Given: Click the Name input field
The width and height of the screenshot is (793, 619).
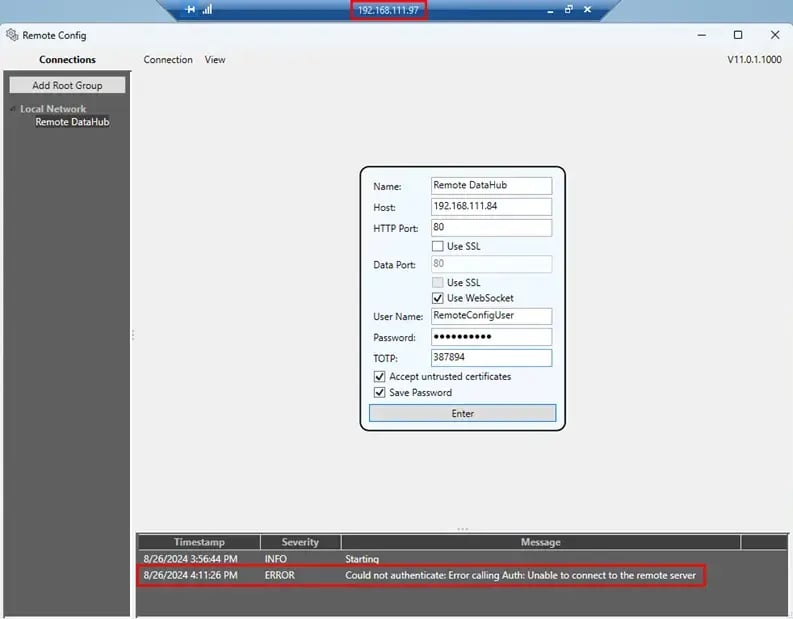Looking at the screenshot, I should (491, 186).
